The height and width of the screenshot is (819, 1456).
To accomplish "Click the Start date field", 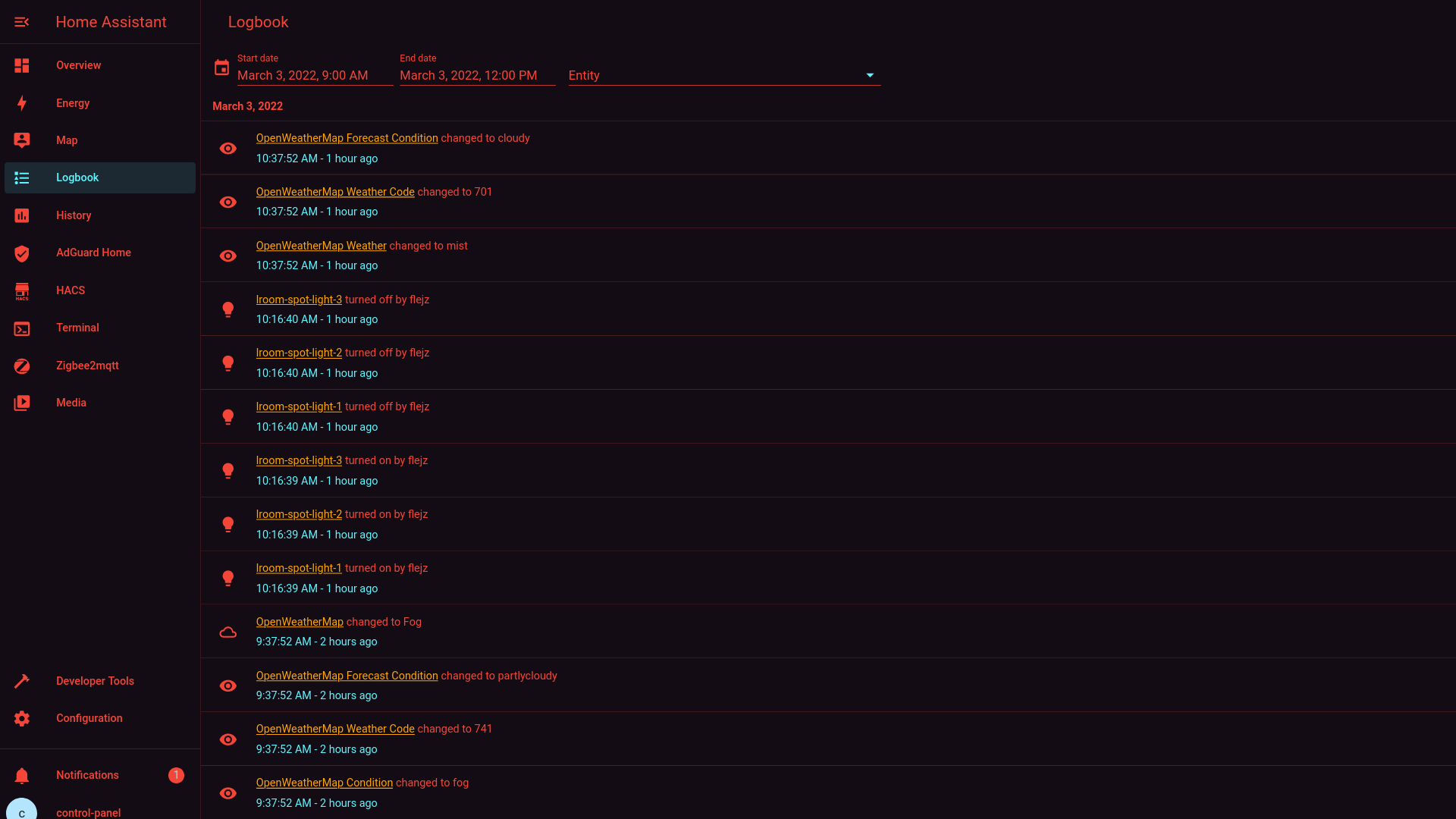I will 314,76.
